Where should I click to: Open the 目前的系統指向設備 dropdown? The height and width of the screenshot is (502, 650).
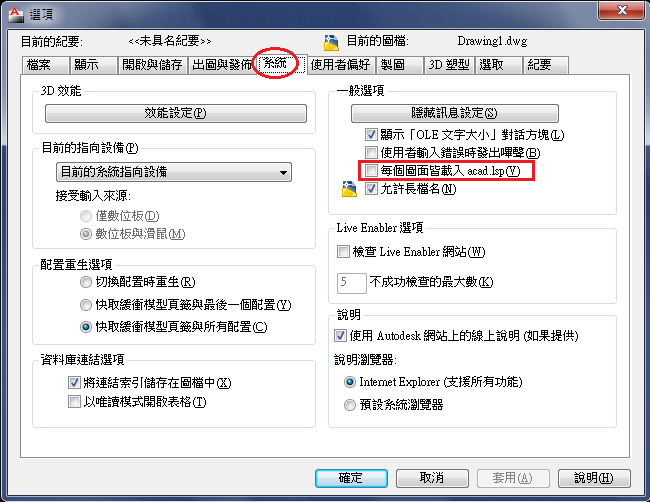point(174,172)
